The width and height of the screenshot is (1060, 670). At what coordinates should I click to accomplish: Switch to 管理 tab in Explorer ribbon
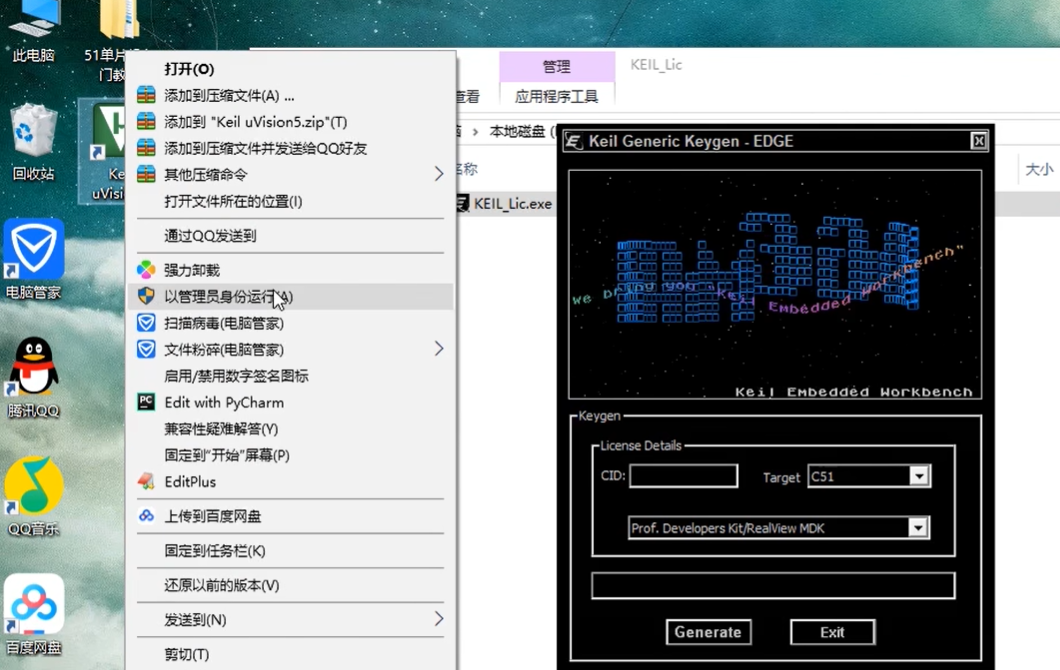tap(557, 66)
